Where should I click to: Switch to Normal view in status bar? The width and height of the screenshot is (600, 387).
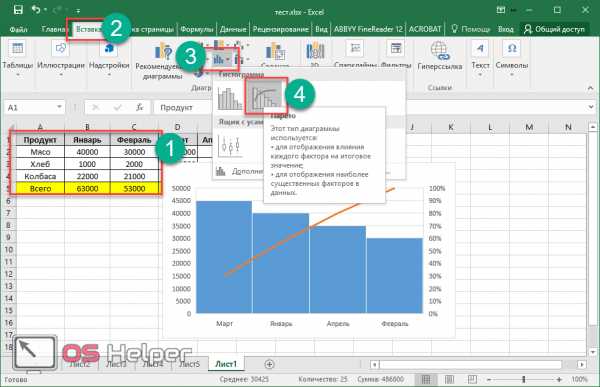(x=426, y=379)
